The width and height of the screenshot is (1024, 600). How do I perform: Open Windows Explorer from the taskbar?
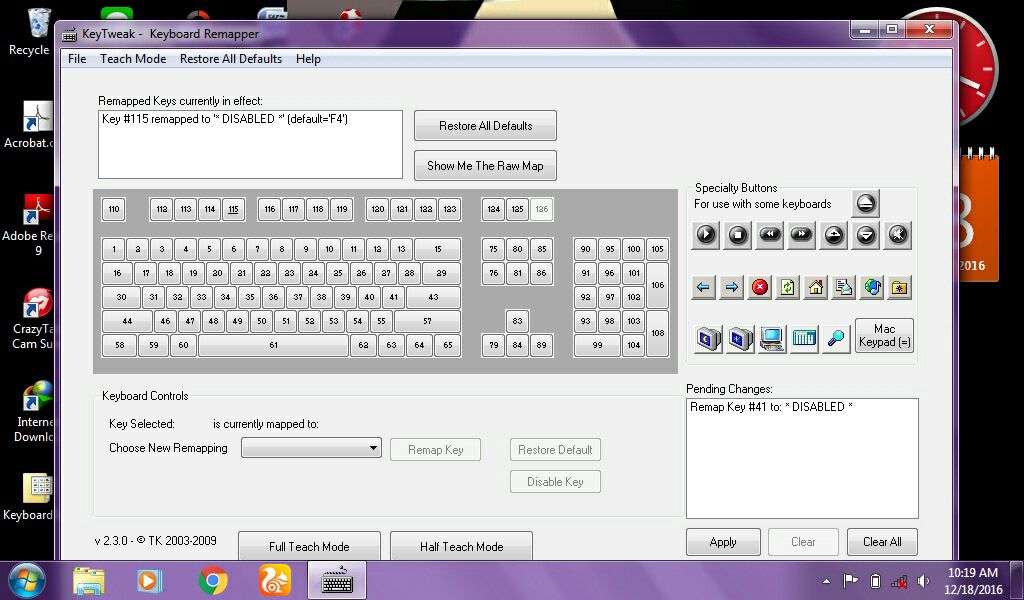(x=88, y=580)
